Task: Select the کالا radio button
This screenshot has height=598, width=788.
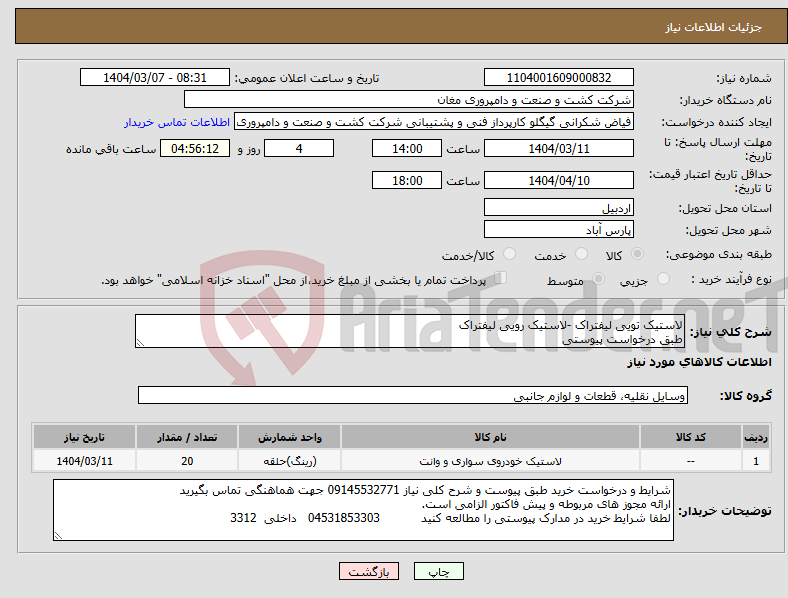Action: coord(637,254)
